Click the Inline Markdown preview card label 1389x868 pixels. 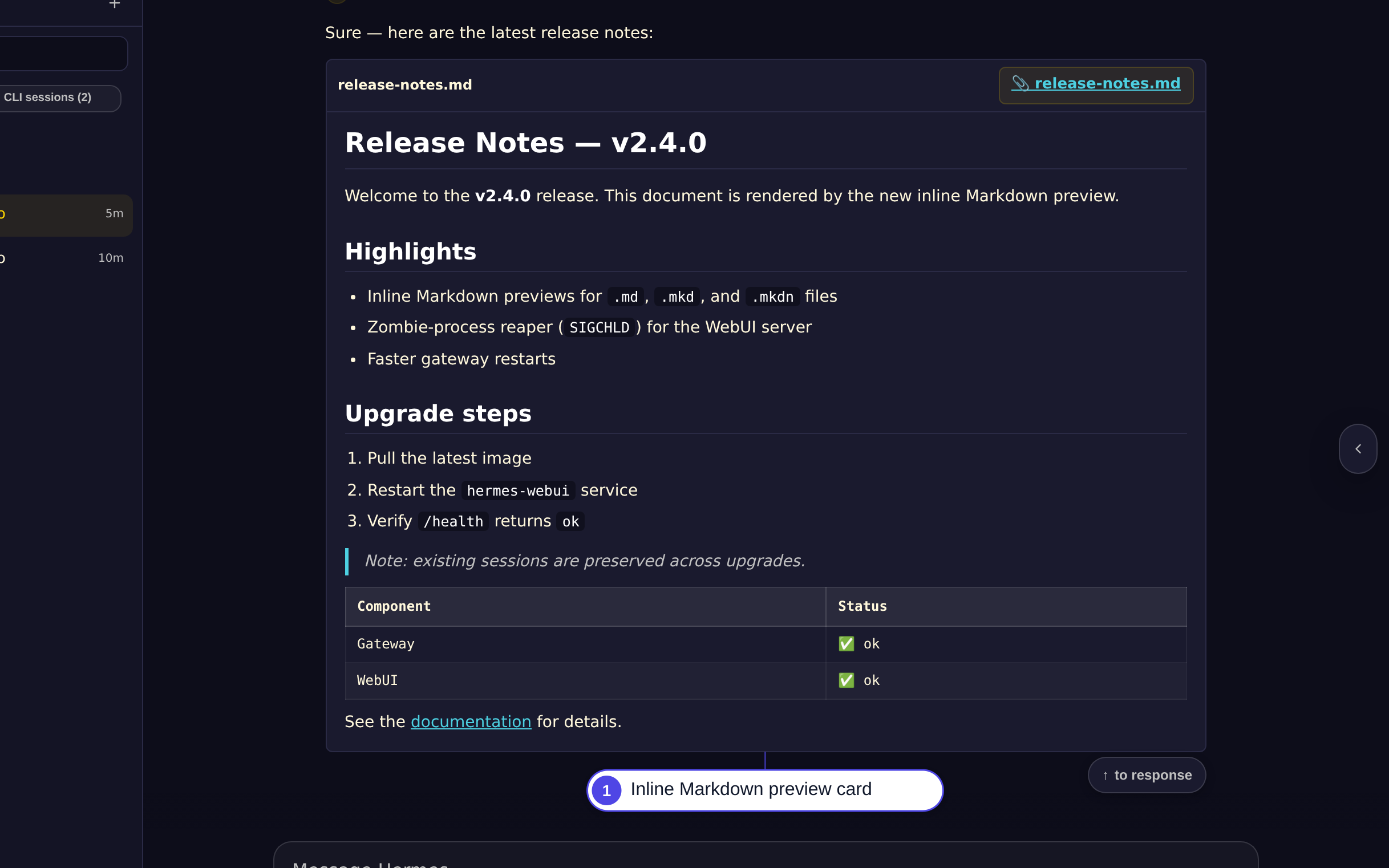751,789
